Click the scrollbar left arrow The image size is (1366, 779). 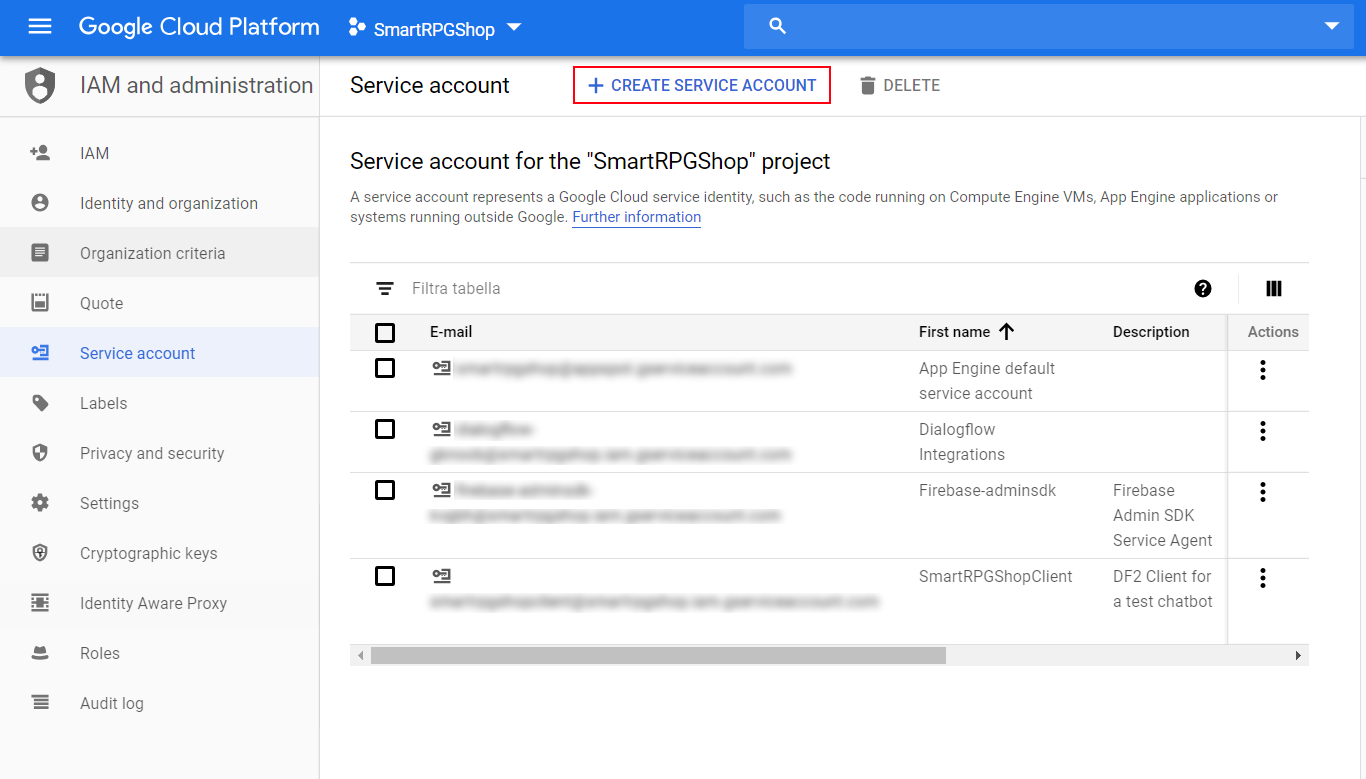click(360, 655)
